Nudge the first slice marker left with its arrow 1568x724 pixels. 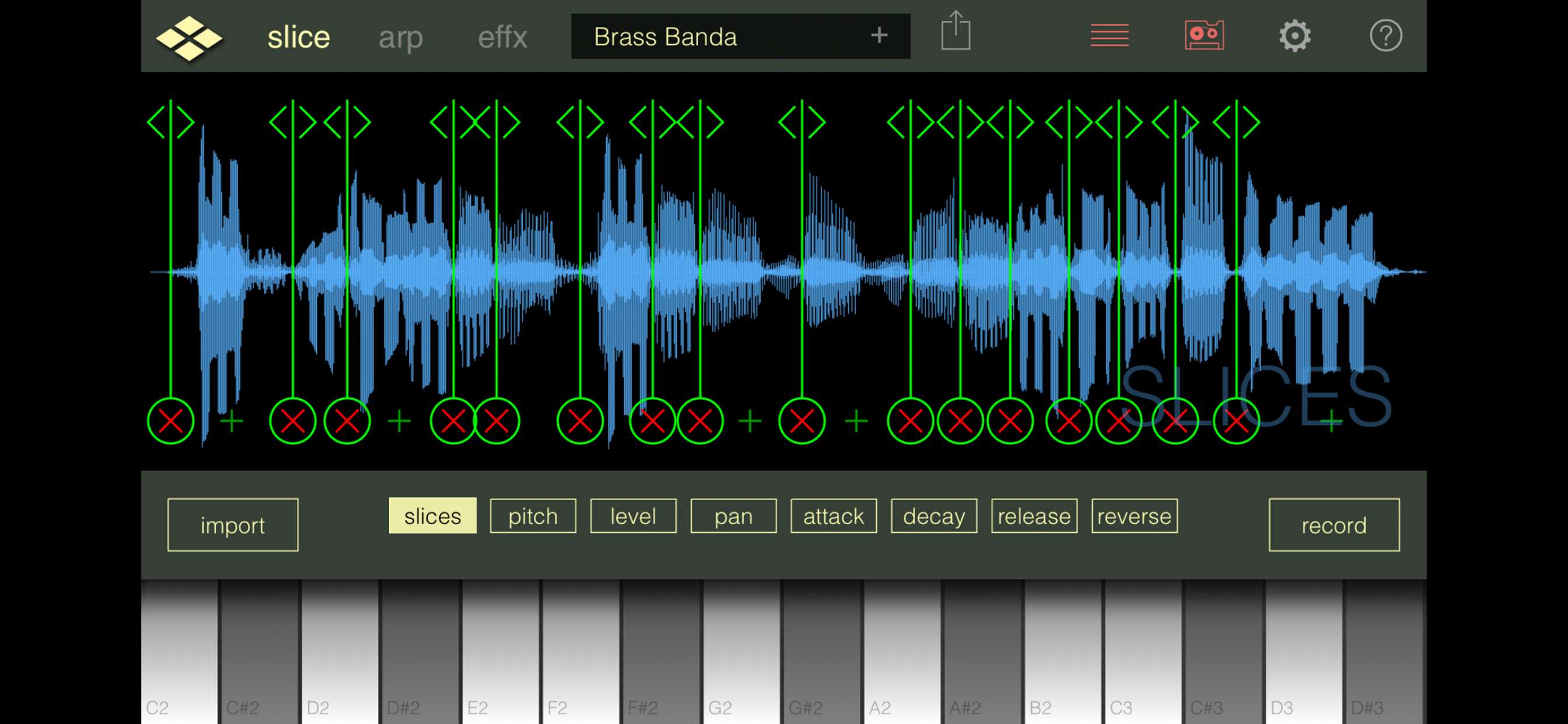coord(156,122)
